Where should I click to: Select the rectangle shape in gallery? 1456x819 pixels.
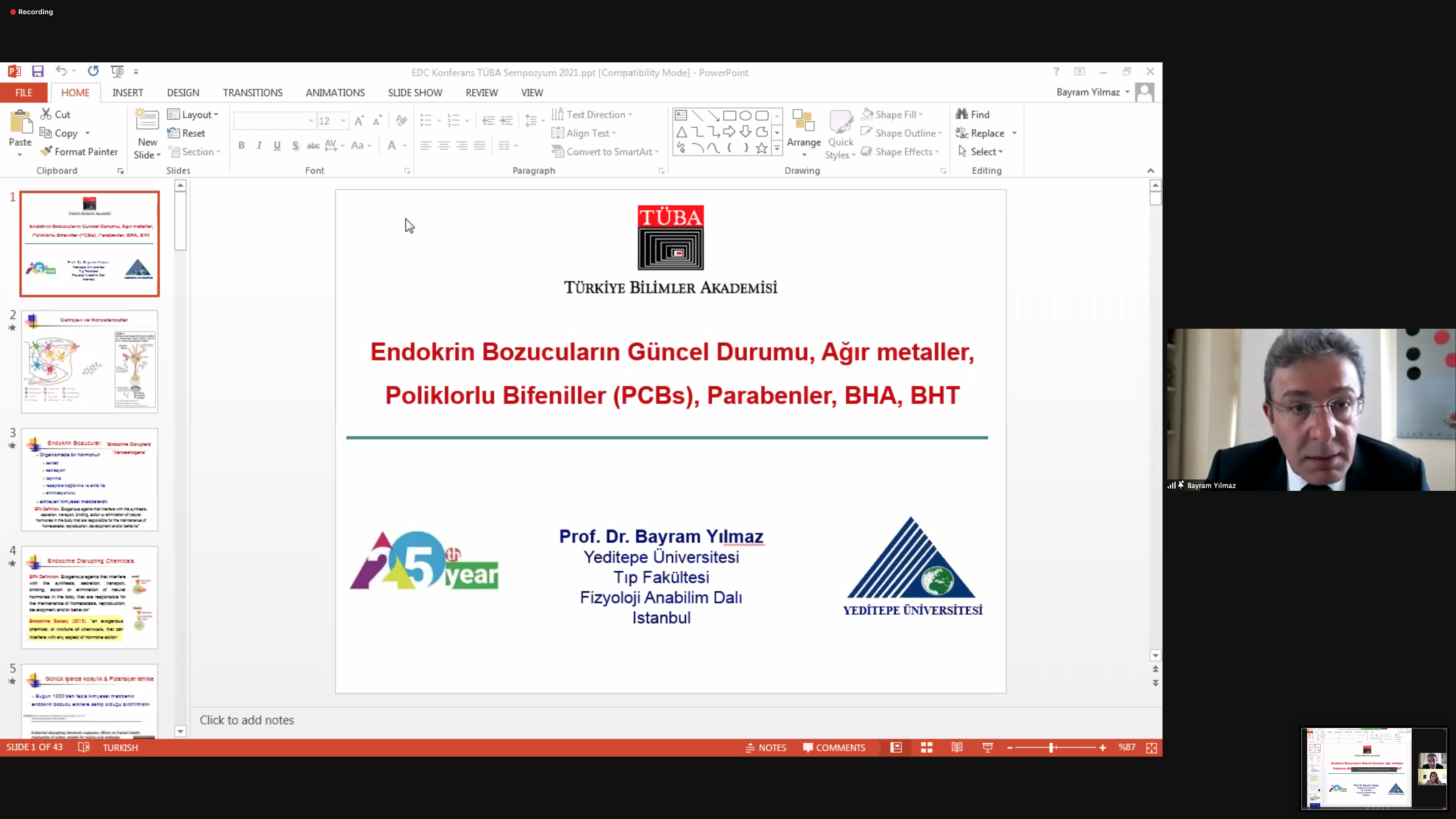click(x=730, y=115)
